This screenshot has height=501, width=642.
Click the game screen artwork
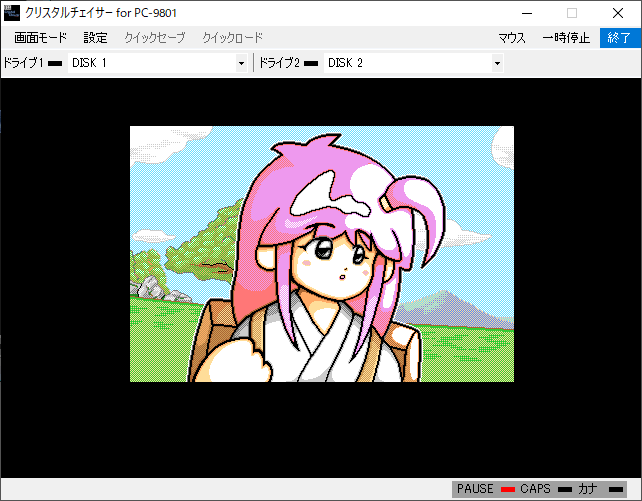coord(322,254)
